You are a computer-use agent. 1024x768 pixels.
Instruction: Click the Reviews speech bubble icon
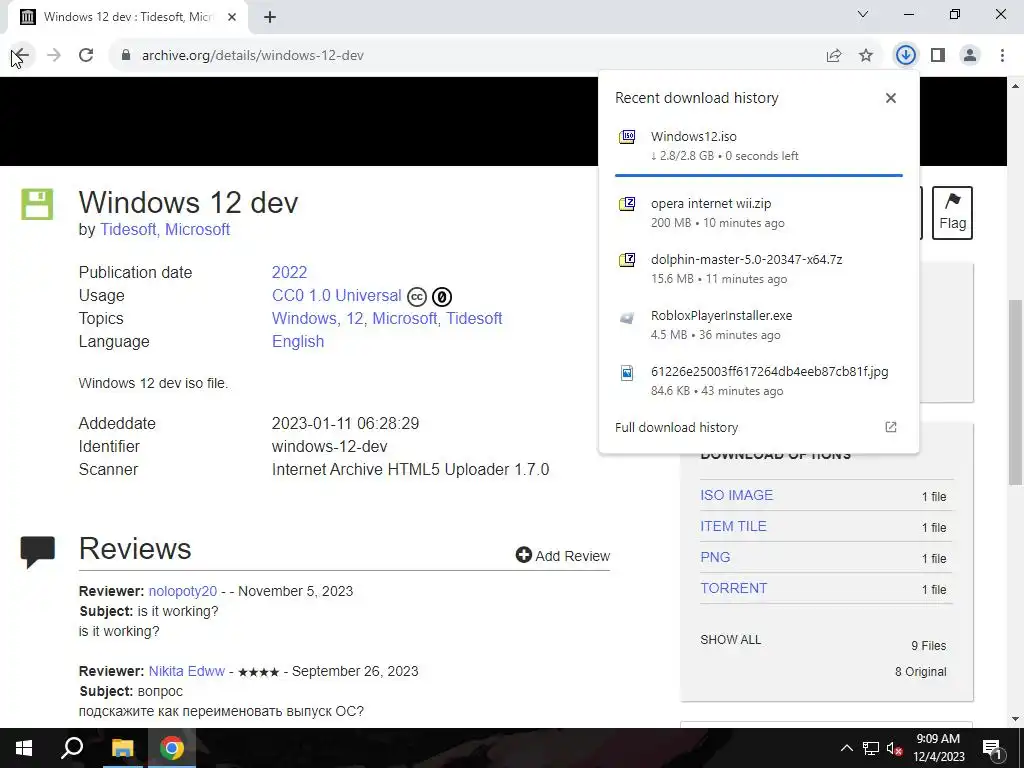[38, 552]
